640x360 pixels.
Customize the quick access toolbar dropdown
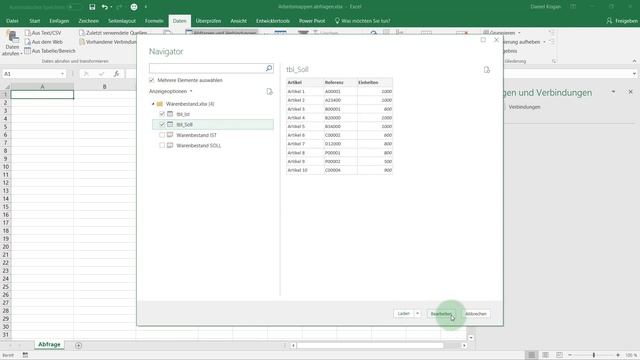click(x=146, y=7)
